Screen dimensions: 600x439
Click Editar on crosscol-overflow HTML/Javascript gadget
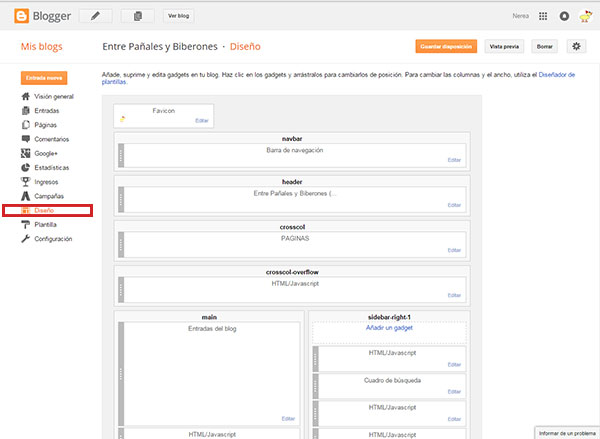[x=454, y=295]
